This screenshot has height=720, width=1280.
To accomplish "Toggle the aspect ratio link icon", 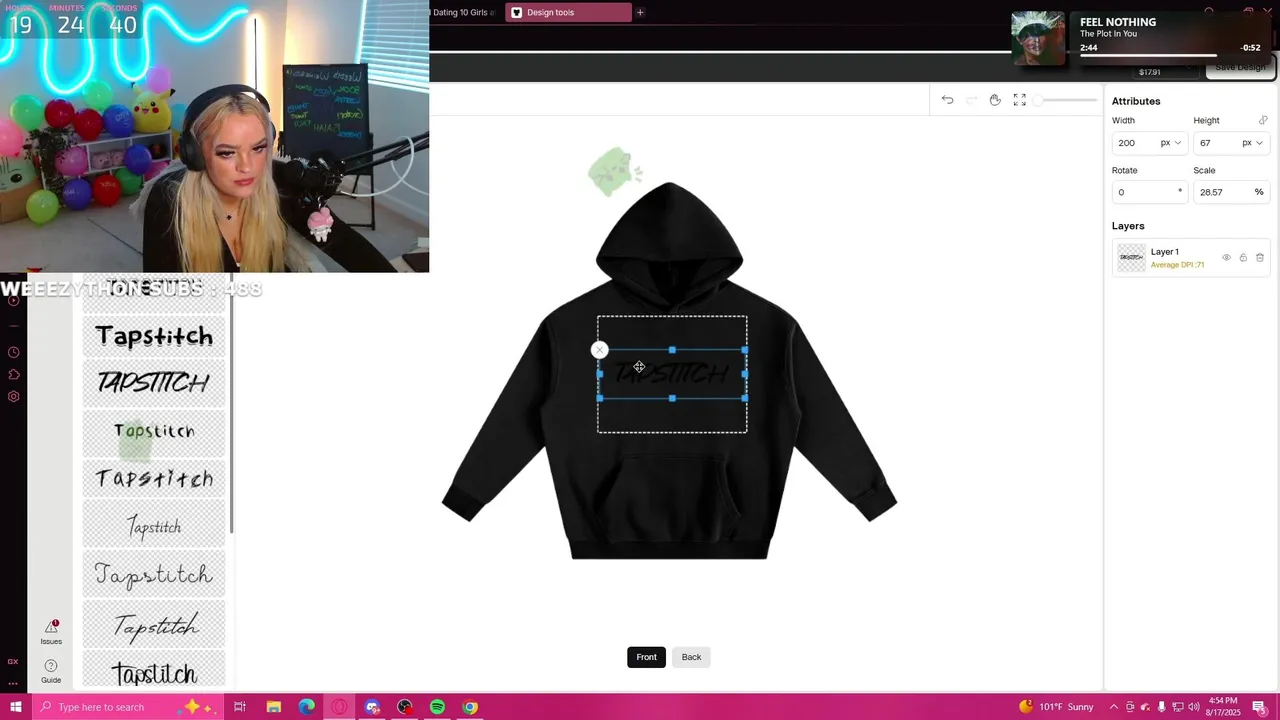I will 1263,120.
